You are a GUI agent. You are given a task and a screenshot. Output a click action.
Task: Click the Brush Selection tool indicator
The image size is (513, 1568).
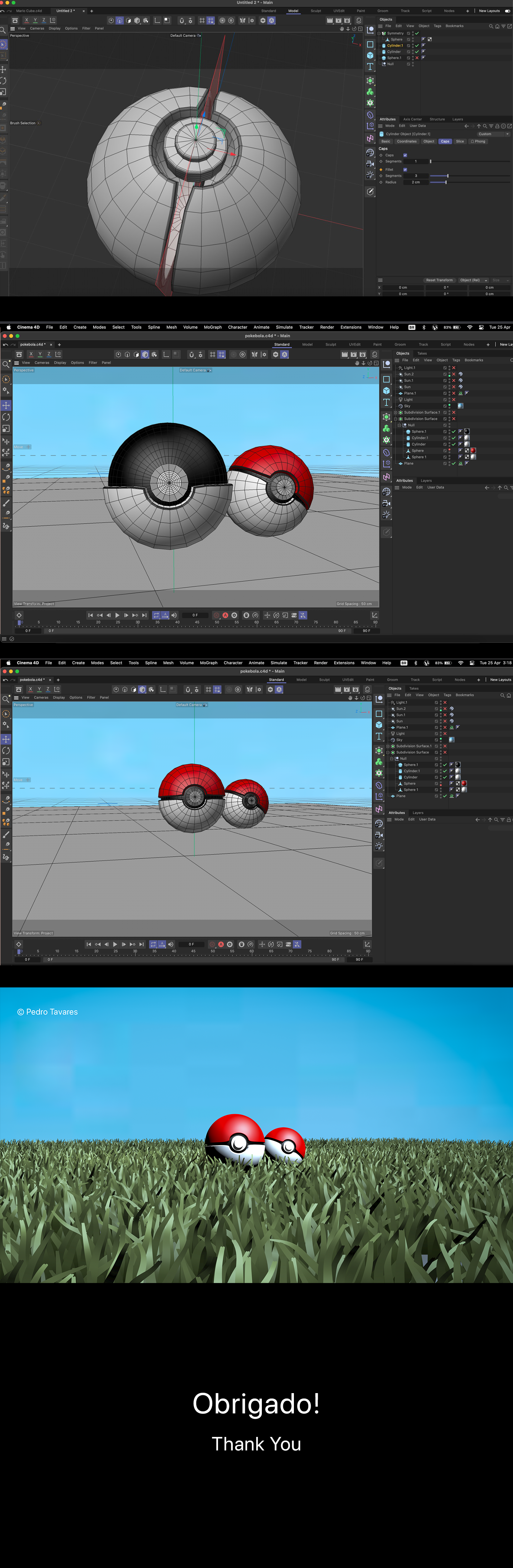pyautogui.click(x=24, y=123)
